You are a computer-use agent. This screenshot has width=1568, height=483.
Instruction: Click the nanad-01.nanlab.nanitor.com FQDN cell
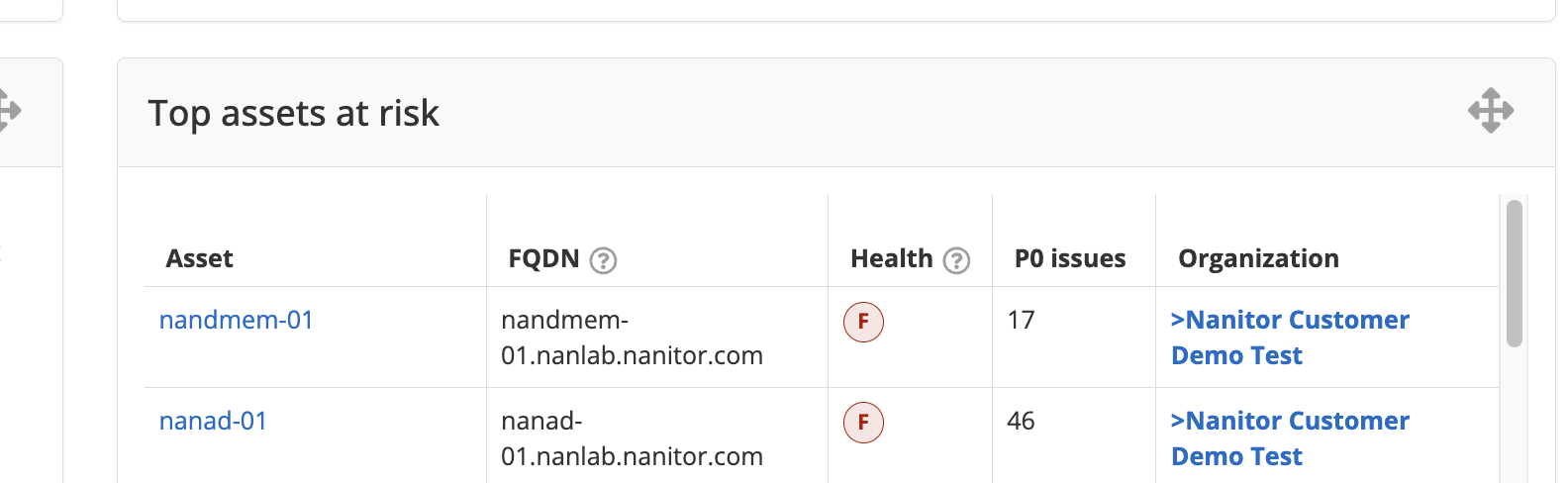point(632,438)
